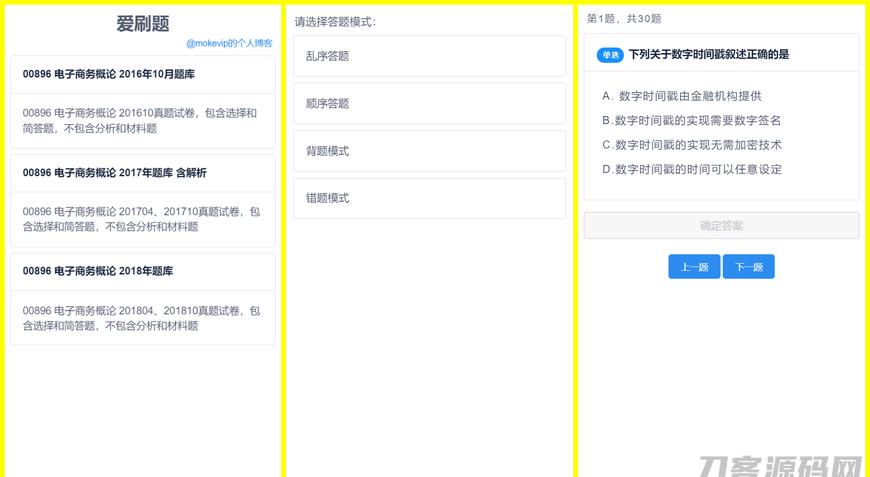Select answer A 数字时间戳由金融机构提供
The width and height of the screenshot is (870, 477).
pyautogui.click(x=682, y=96)
